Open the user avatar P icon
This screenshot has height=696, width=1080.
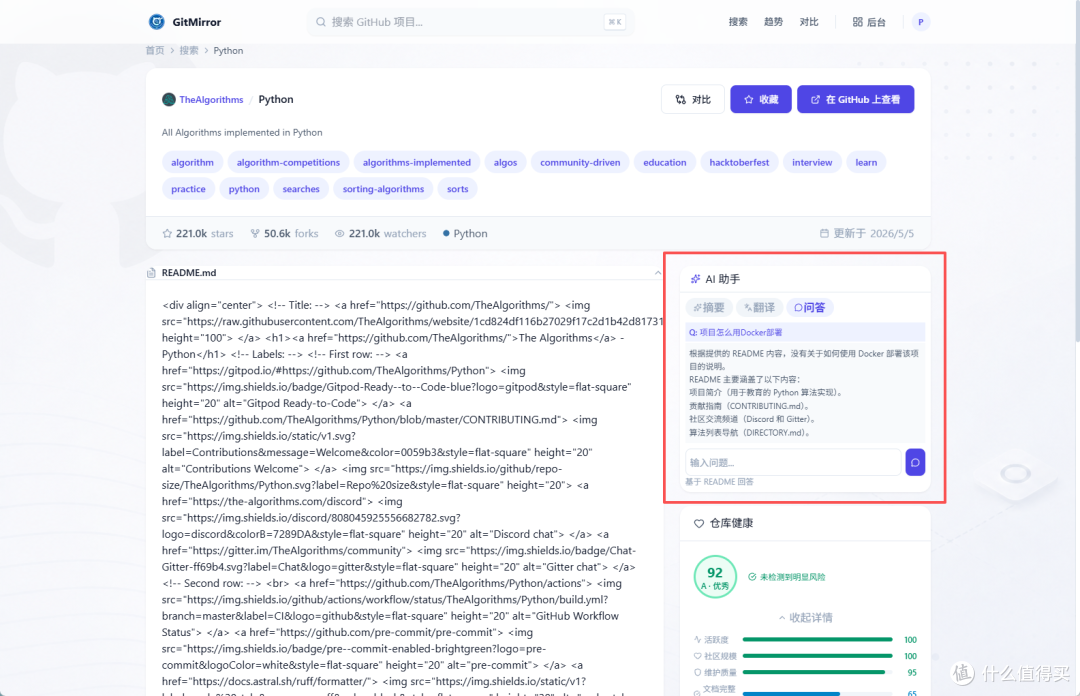(x=920, y=22)
